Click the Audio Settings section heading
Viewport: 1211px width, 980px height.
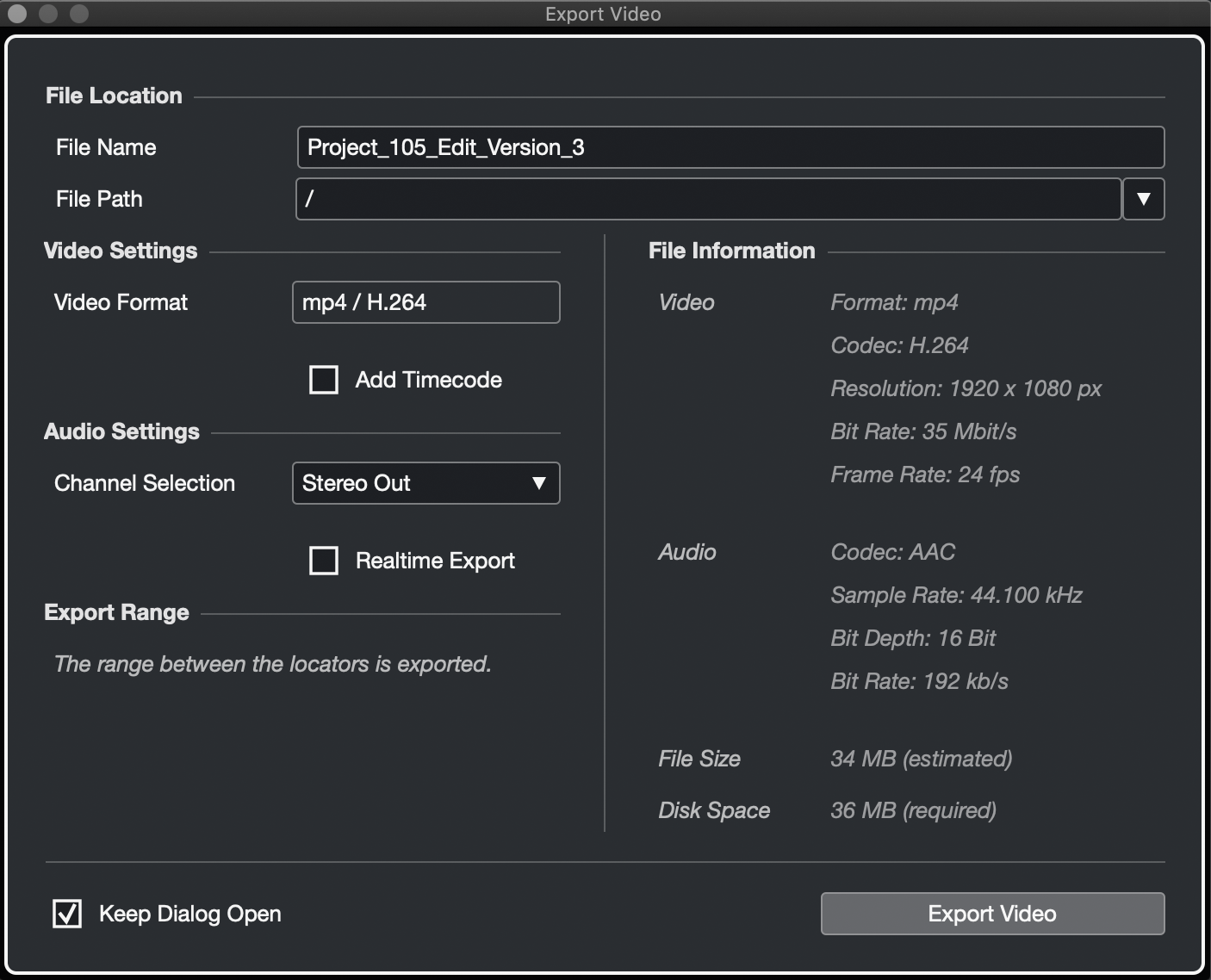[121, 431]
